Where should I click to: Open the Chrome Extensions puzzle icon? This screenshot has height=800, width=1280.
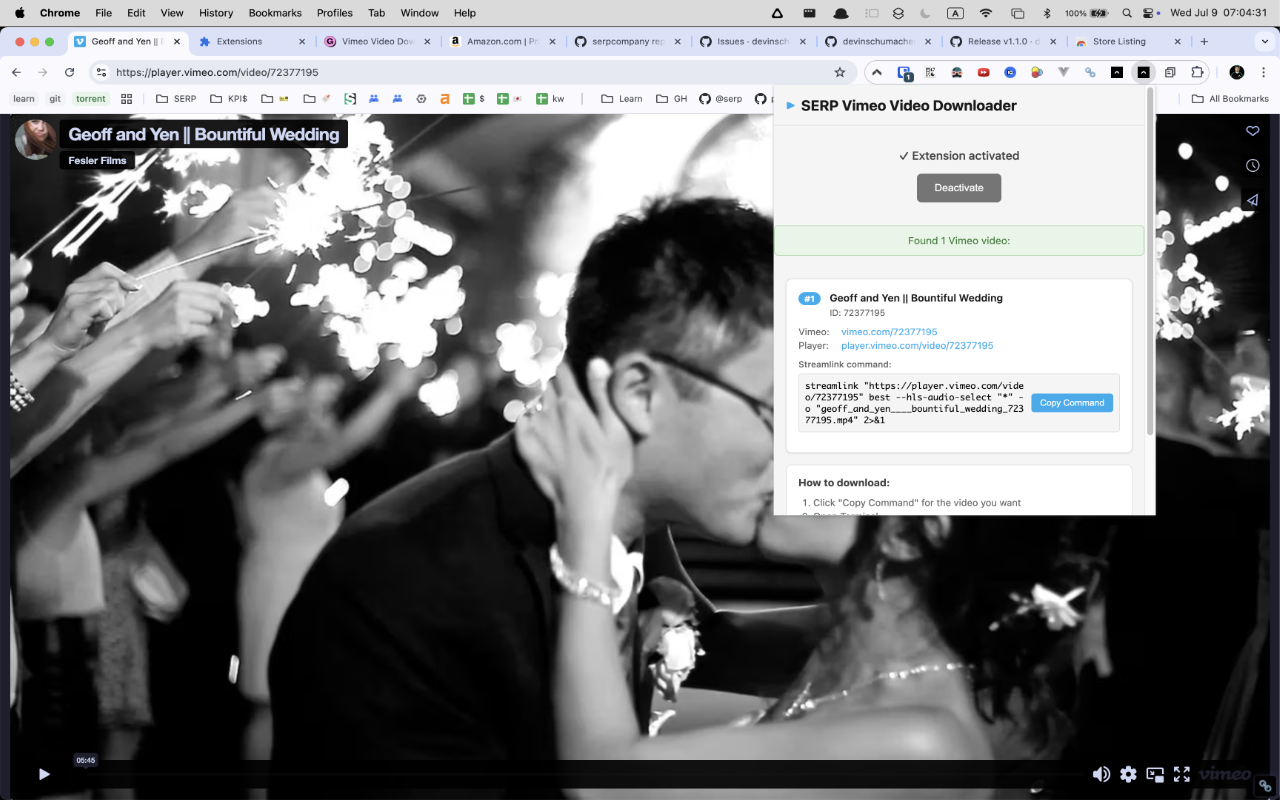[x=1197, y=72]
